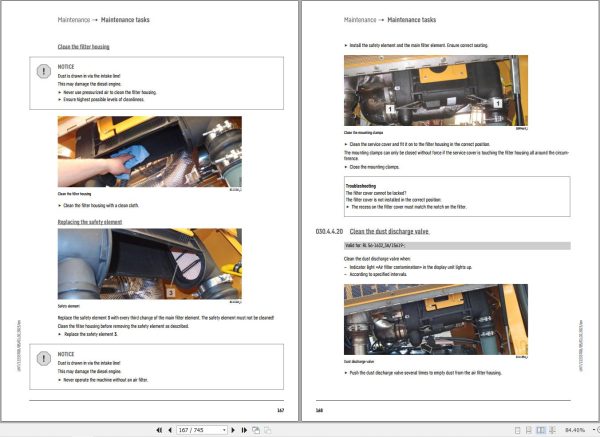Click the previous view icon after navigation arrows
600x437 pixels.
click(x=256, y=430)
